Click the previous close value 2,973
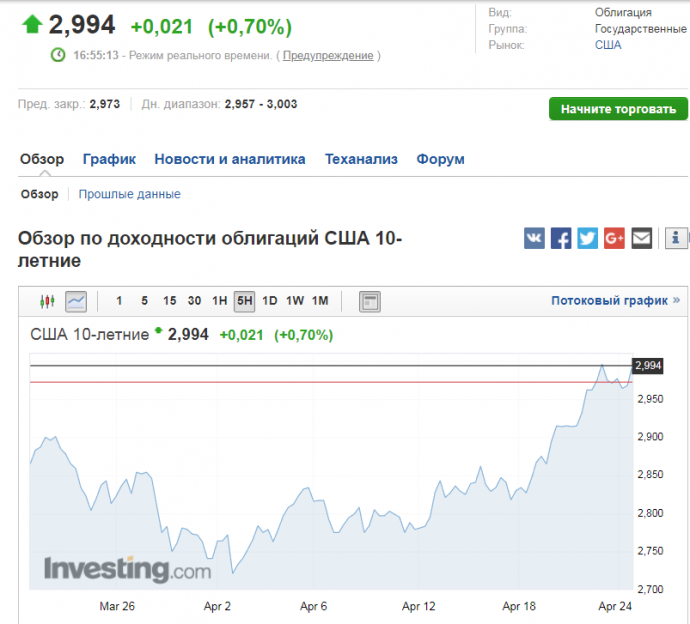The image size is (690, 624). (x=105, y=104)
